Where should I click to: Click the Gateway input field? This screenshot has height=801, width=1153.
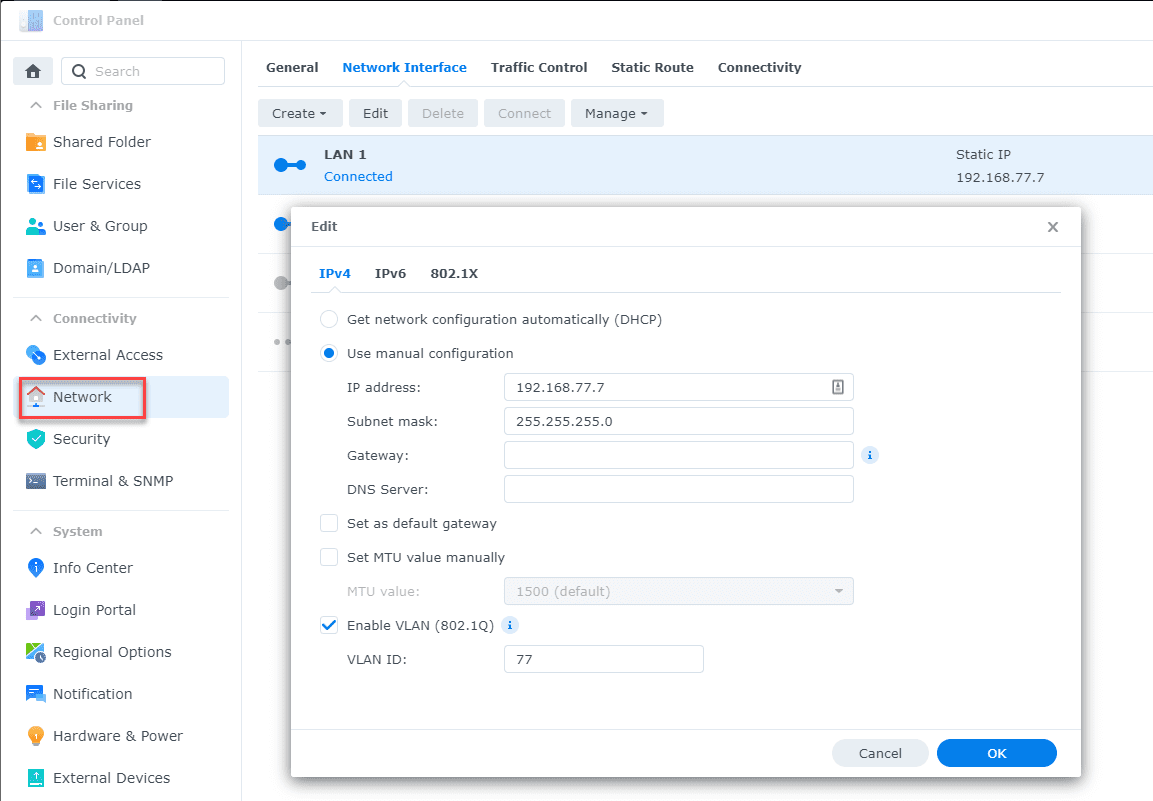pyautogui.click(x=678, y=455)
